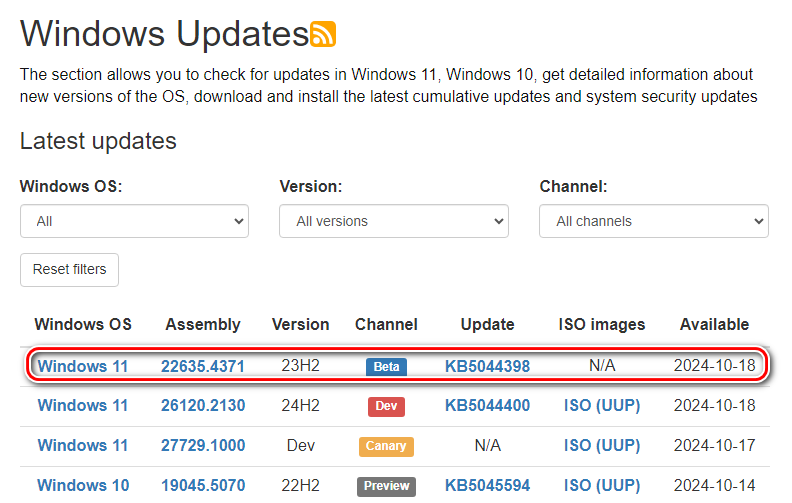
Task: Click the Reset filters button
Action: coord(70,270)
